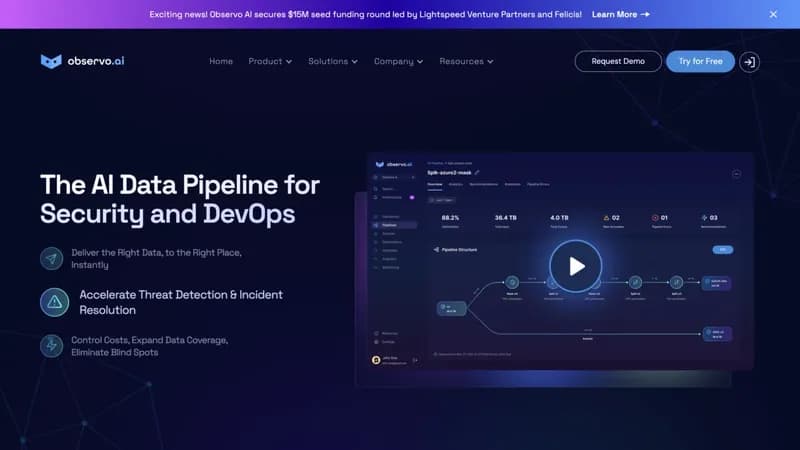
Task: Click the paper plane delivery icon
Action: tap(52, 259)
